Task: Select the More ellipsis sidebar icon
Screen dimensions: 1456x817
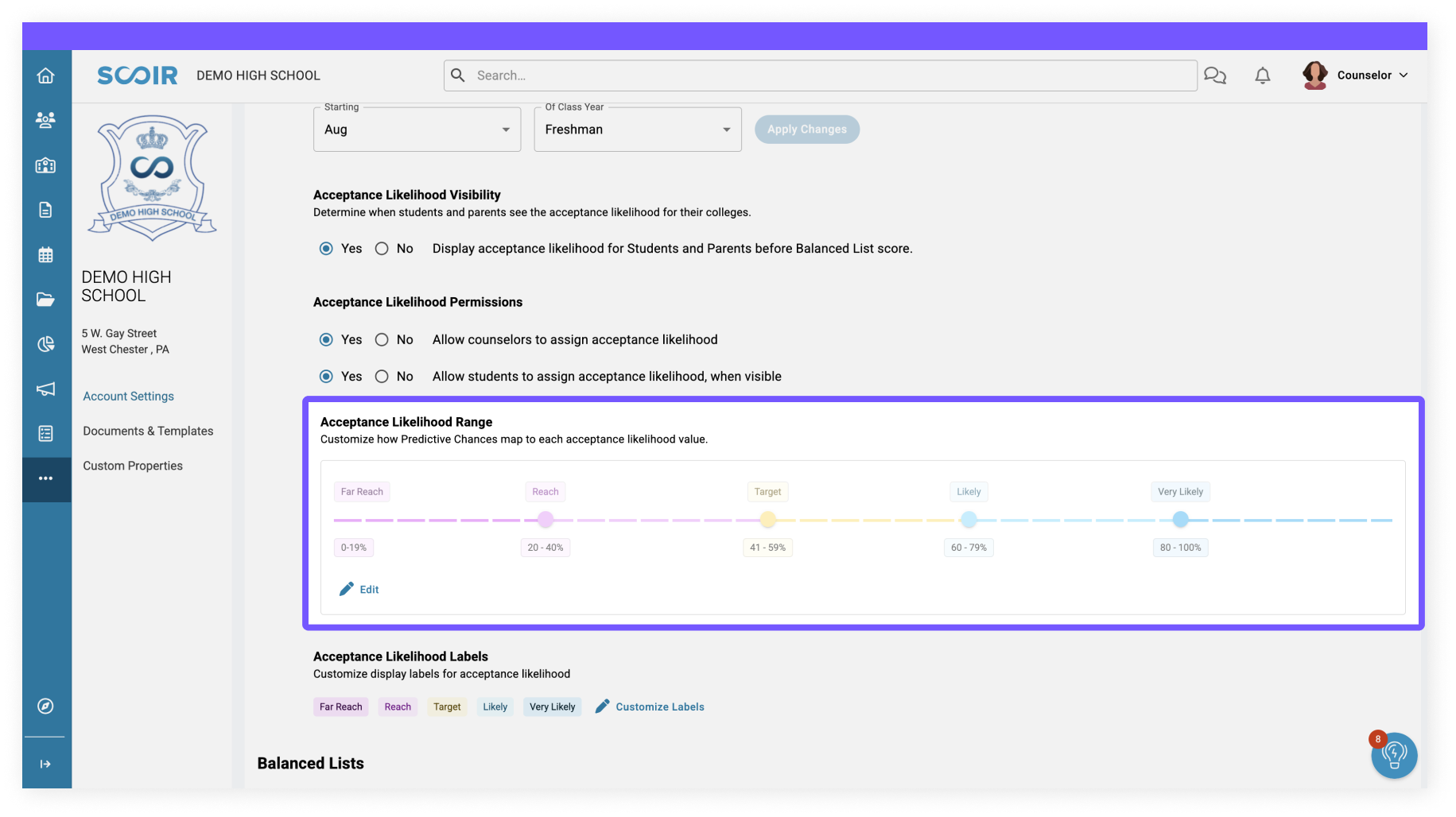Action: coord(46,478)
